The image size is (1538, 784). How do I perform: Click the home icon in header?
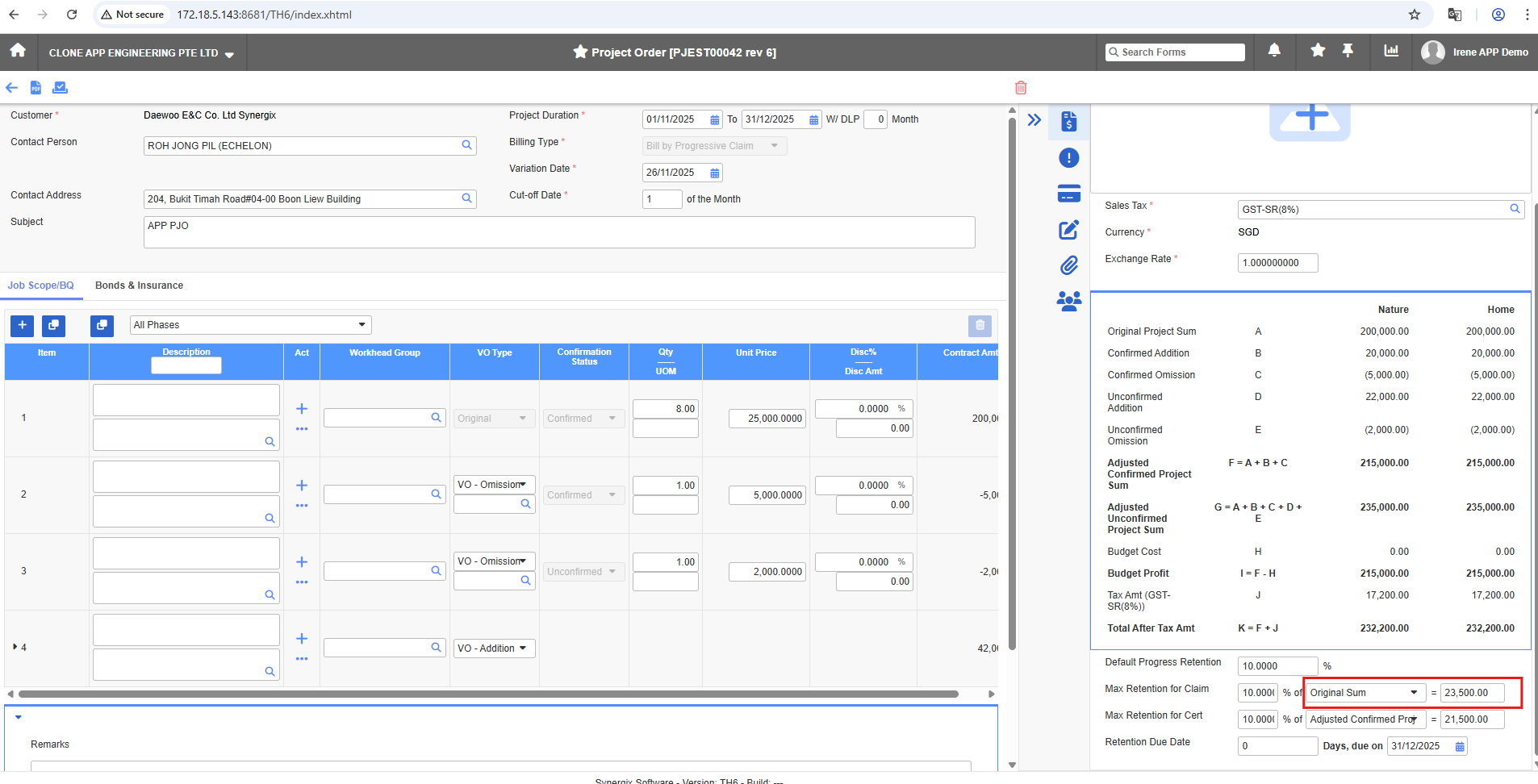tap(18, 52)
